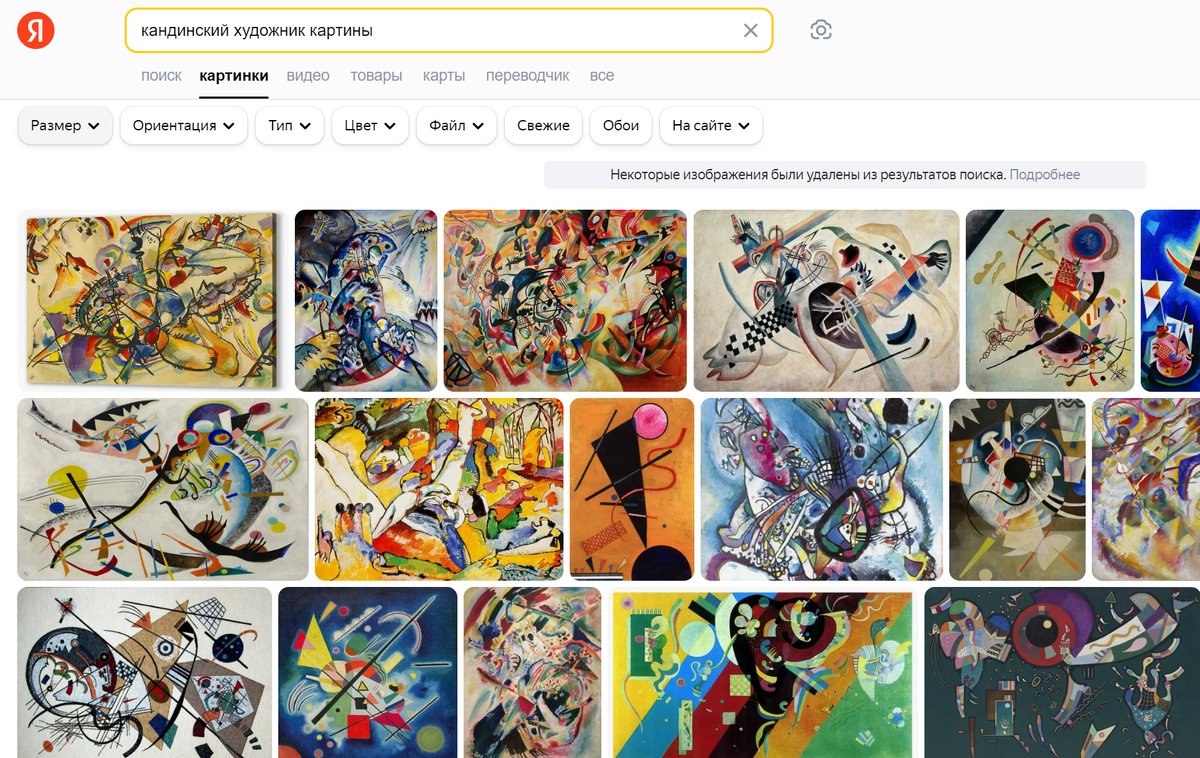Clear the search query with X icon
Image resolution: width=1200 pixels, height=758 pixels.
click(x=751, y=30)
